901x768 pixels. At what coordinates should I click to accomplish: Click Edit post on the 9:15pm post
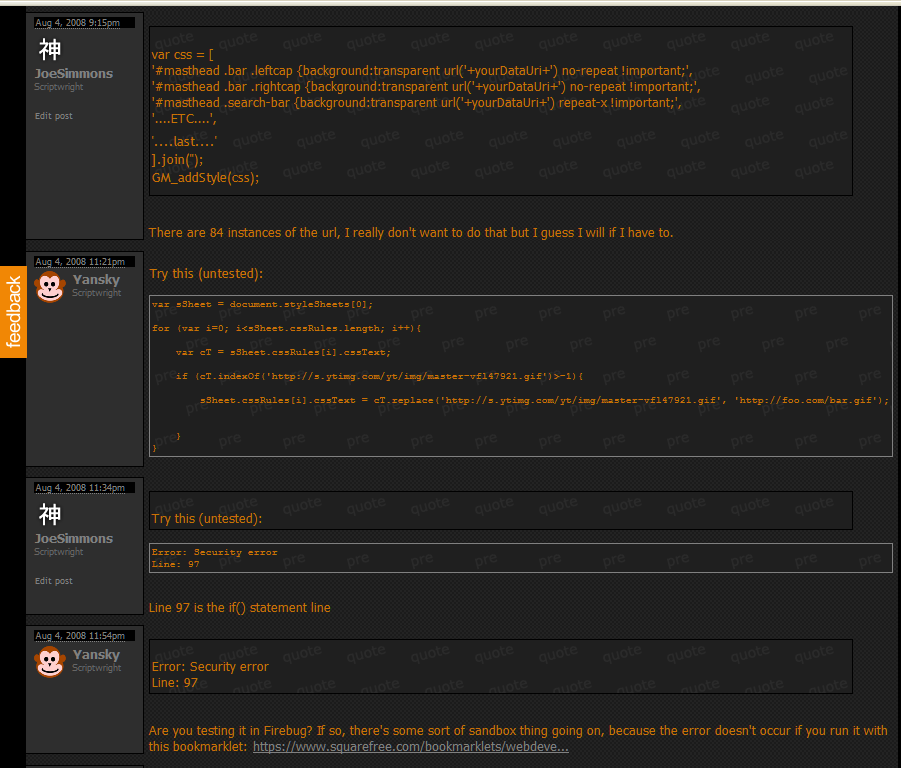tap(53, 115)
